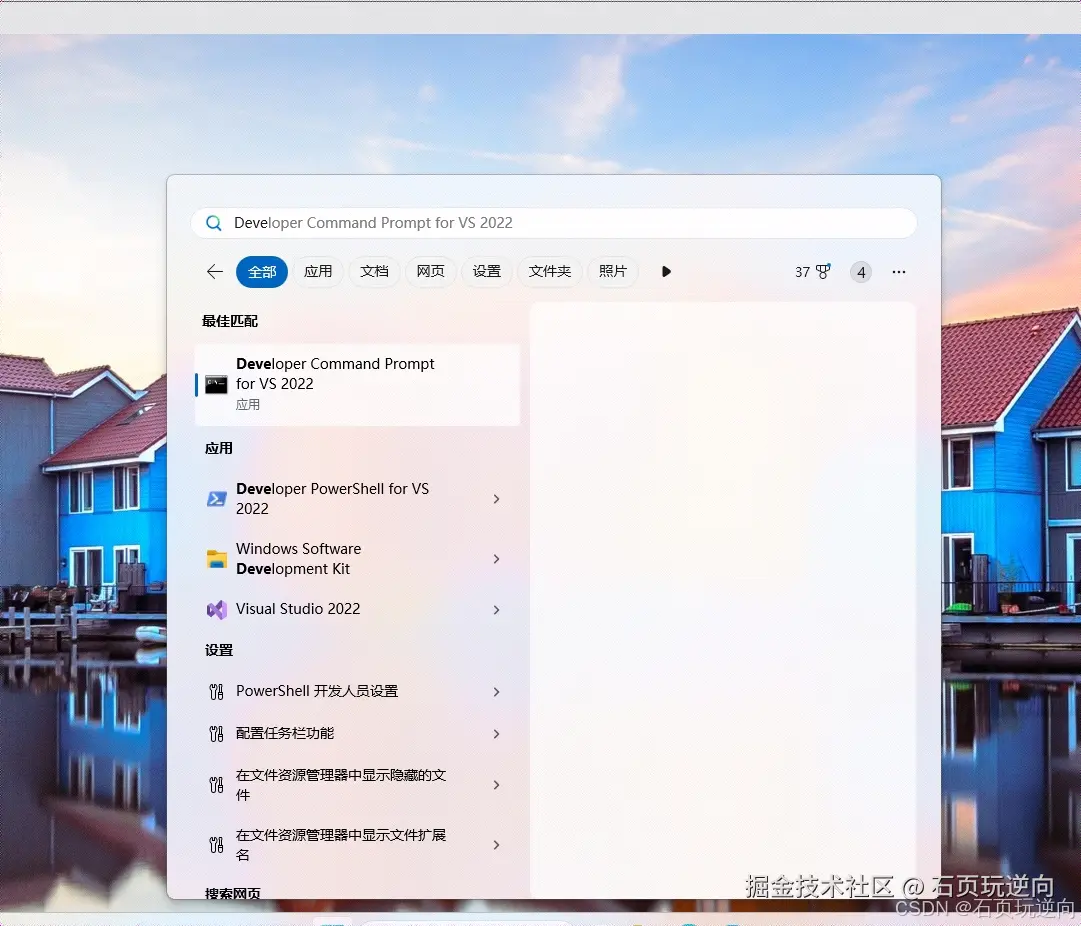
Task: Expand the 配置任务栏功能 chevron
Action: (496, 734)
